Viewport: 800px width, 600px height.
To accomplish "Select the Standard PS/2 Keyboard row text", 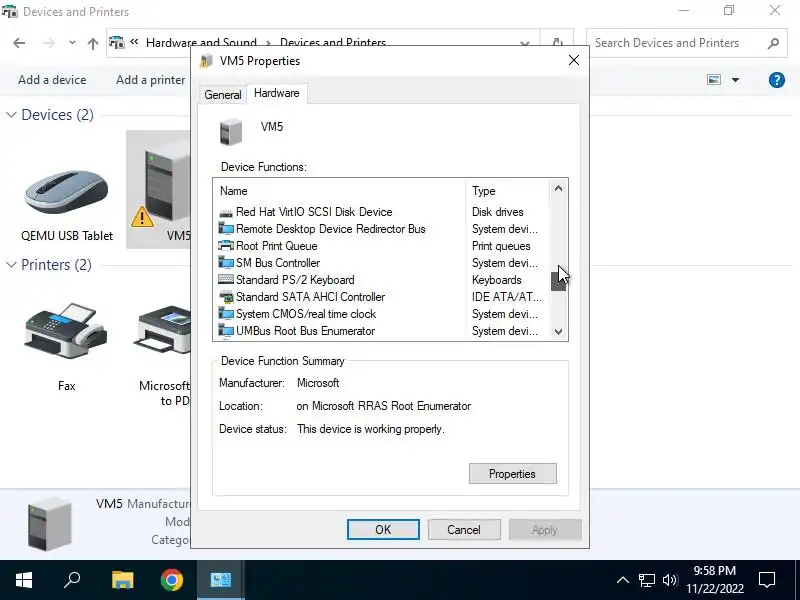I will click(295, 280).
